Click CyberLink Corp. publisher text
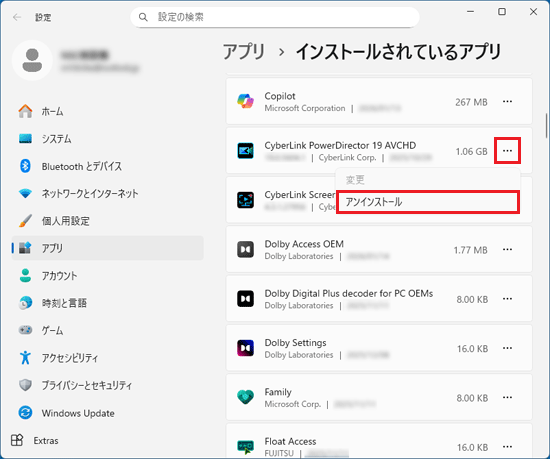The height and width of the screenshot is (459, 550). click(347, 158)
